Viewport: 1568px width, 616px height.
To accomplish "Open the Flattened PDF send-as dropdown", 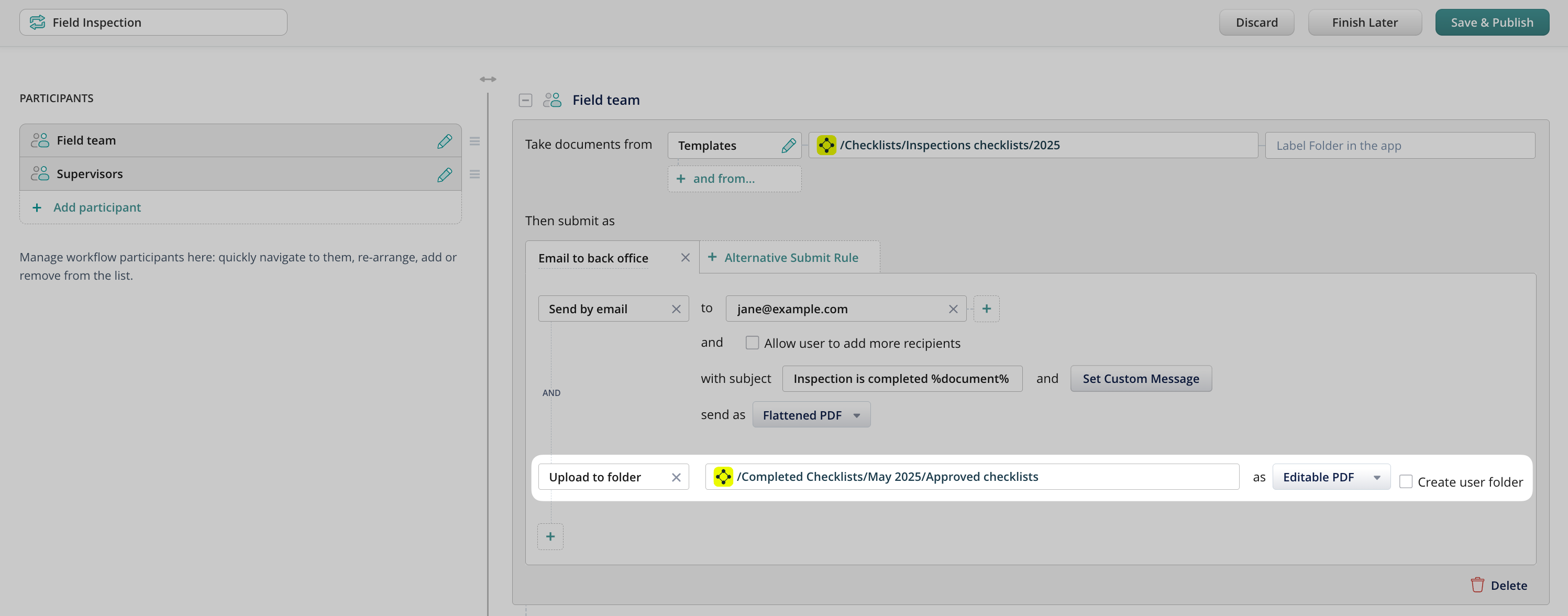I will point(811,415).
